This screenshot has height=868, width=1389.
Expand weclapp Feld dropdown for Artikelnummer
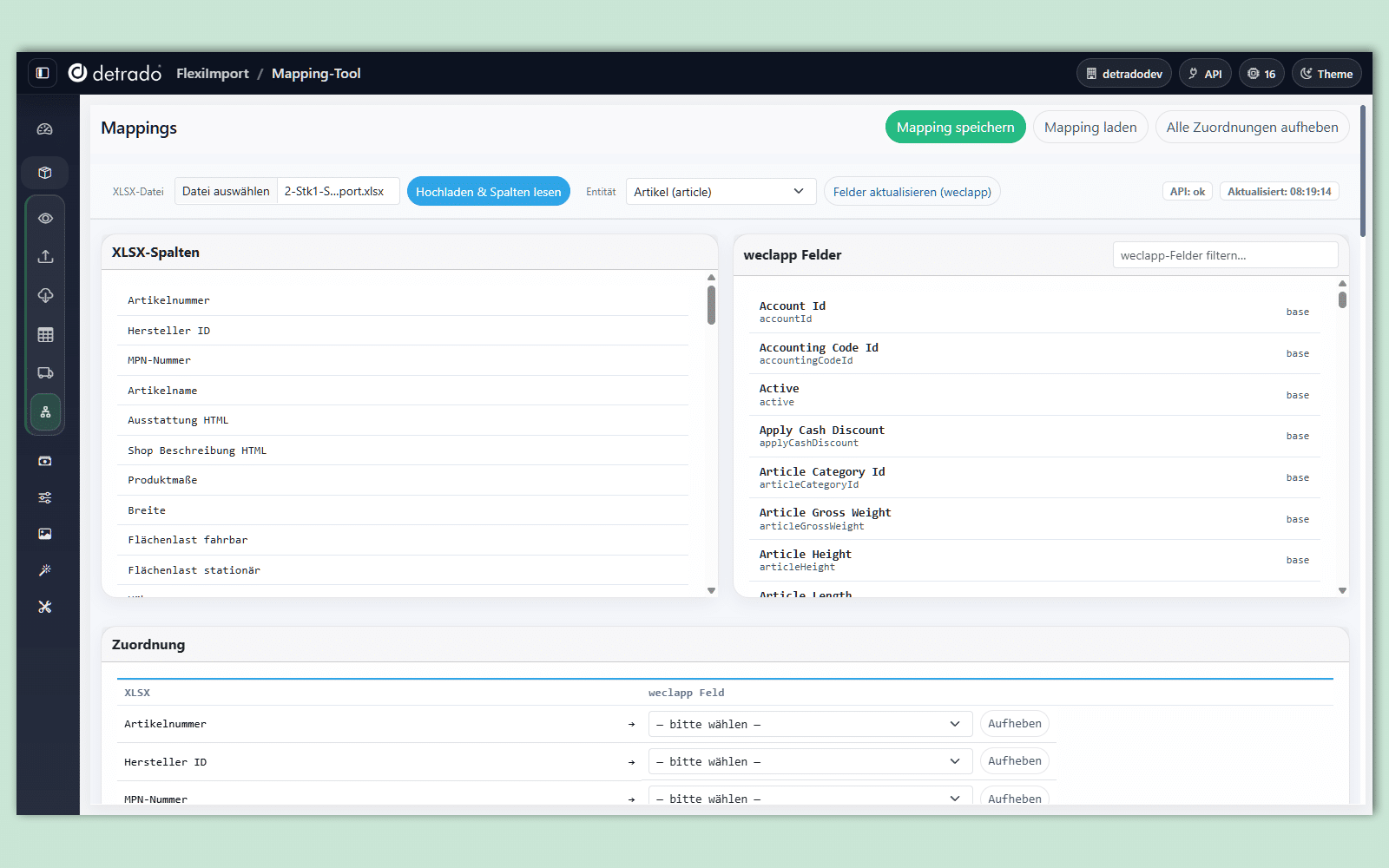[808, 724]
